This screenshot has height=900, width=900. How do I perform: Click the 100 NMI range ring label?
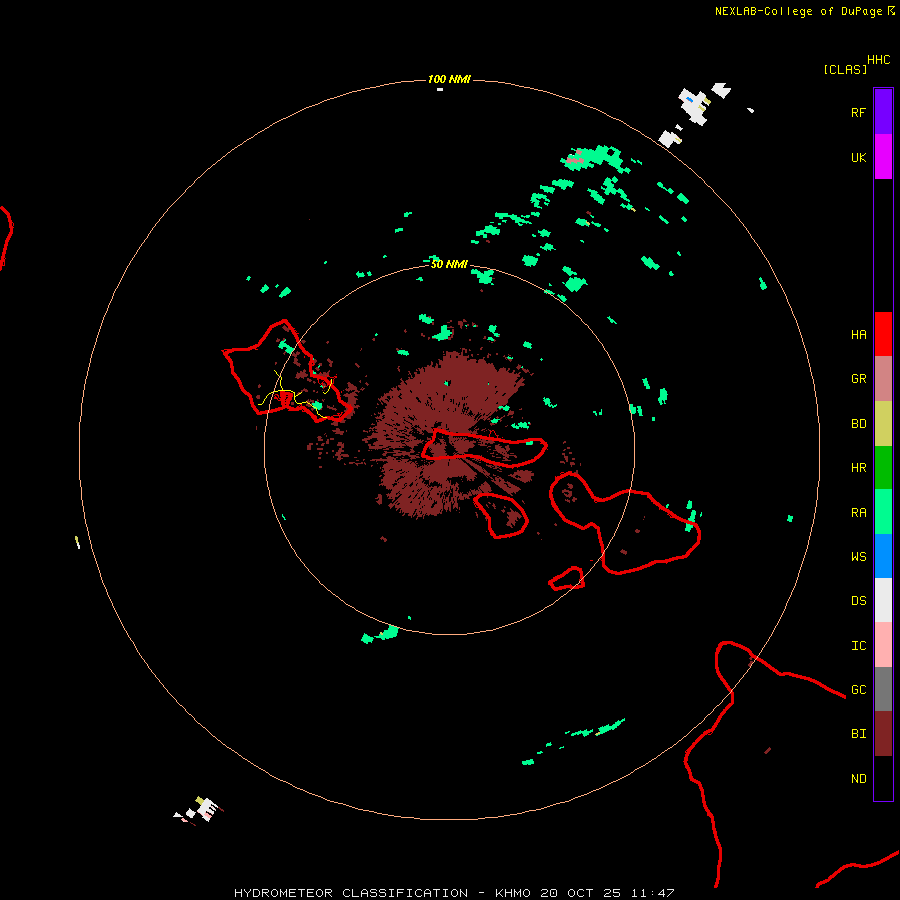point(449,79)
